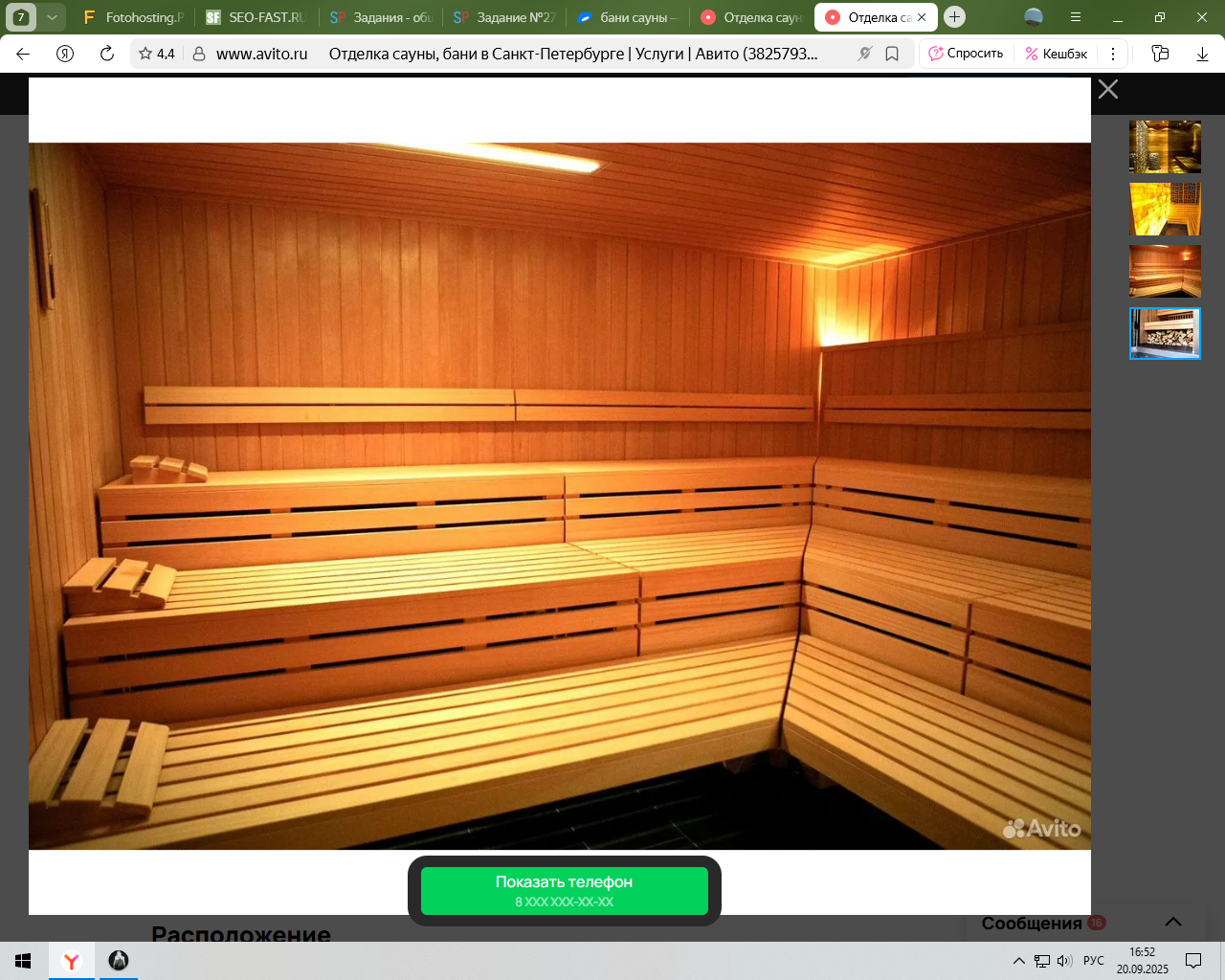Open Yandex Browser from the taskbar
1225x980 pixels.
(72, 961)
